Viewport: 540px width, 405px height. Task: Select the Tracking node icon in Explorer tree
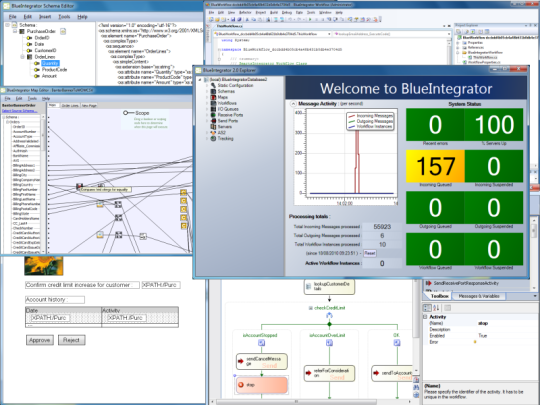[x=213, y=138]
